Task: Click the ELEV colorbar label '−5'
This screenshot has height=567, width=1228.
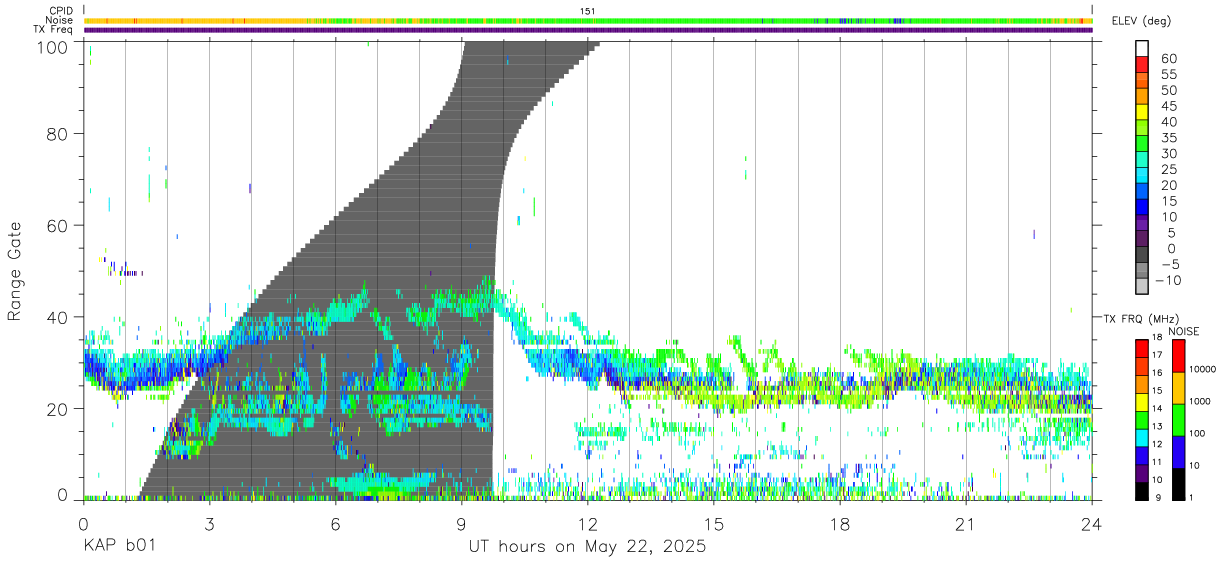Action: coord(1169,264)
